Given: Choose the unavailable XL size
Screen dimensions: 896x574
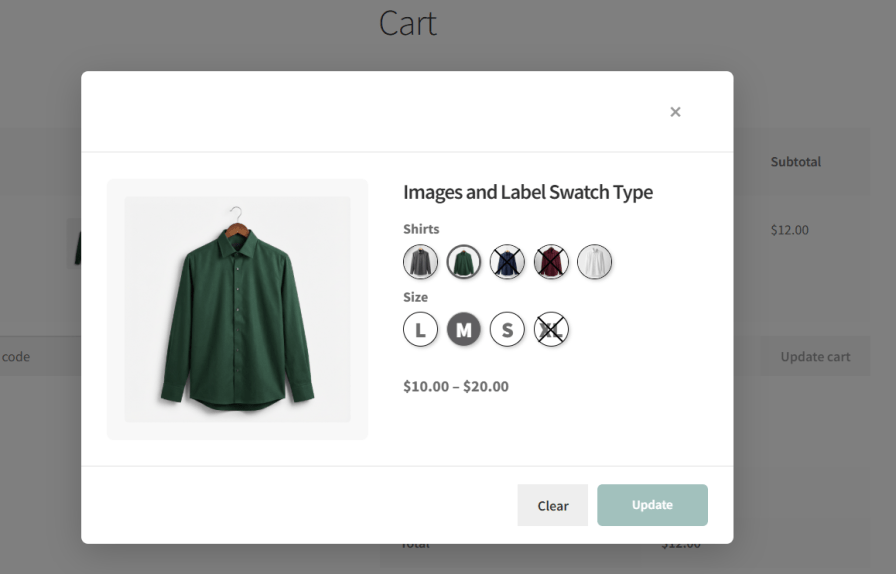Looking at the screenshot, I should 551,329.
